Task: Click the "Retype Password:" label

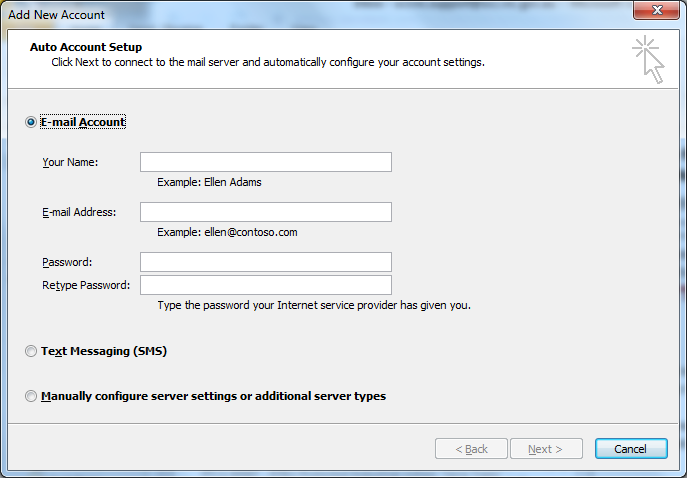Action: coord(86,285)
